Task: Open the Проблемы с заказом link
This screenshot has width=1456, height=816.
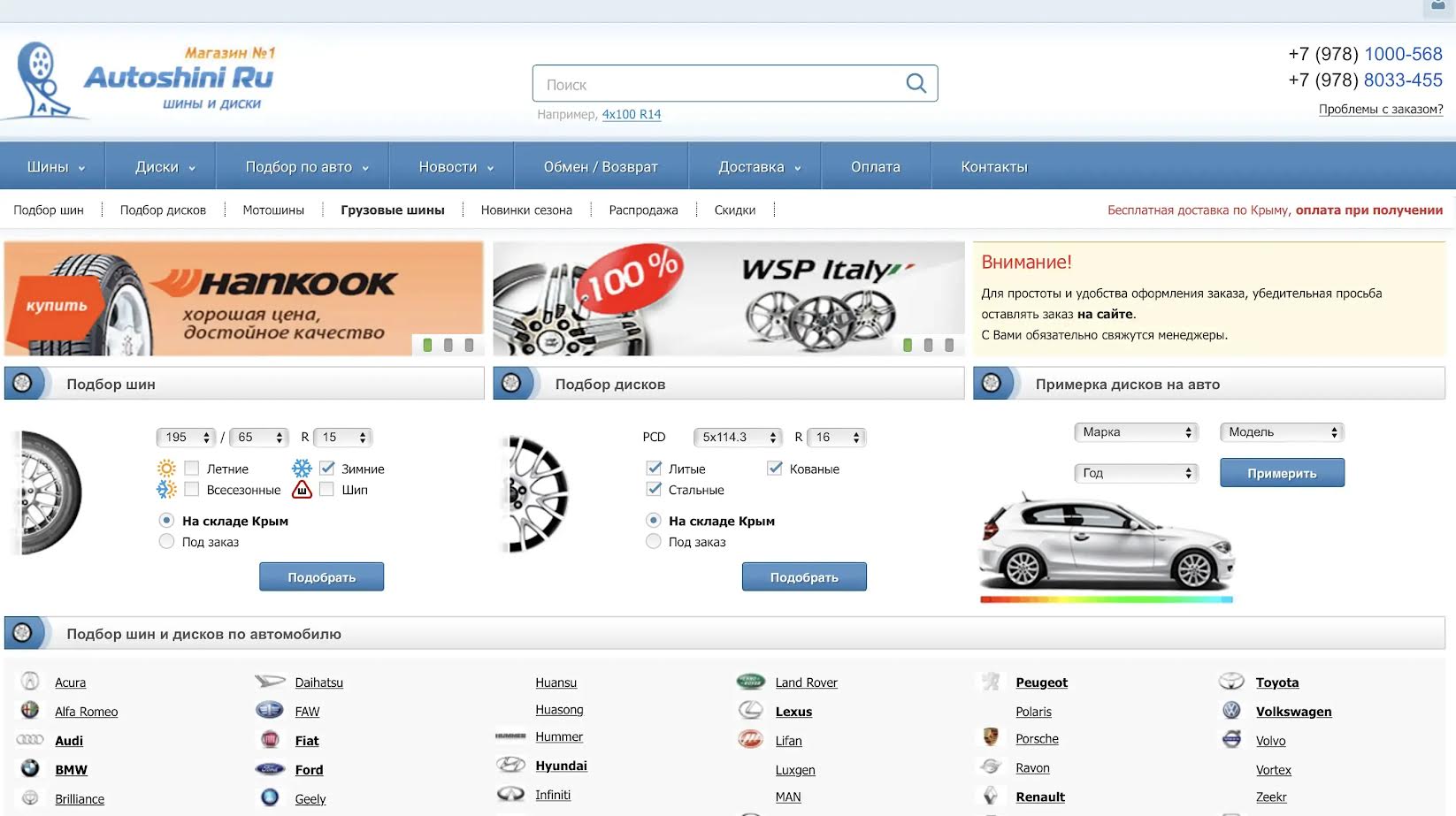Action: (1380, 110)
